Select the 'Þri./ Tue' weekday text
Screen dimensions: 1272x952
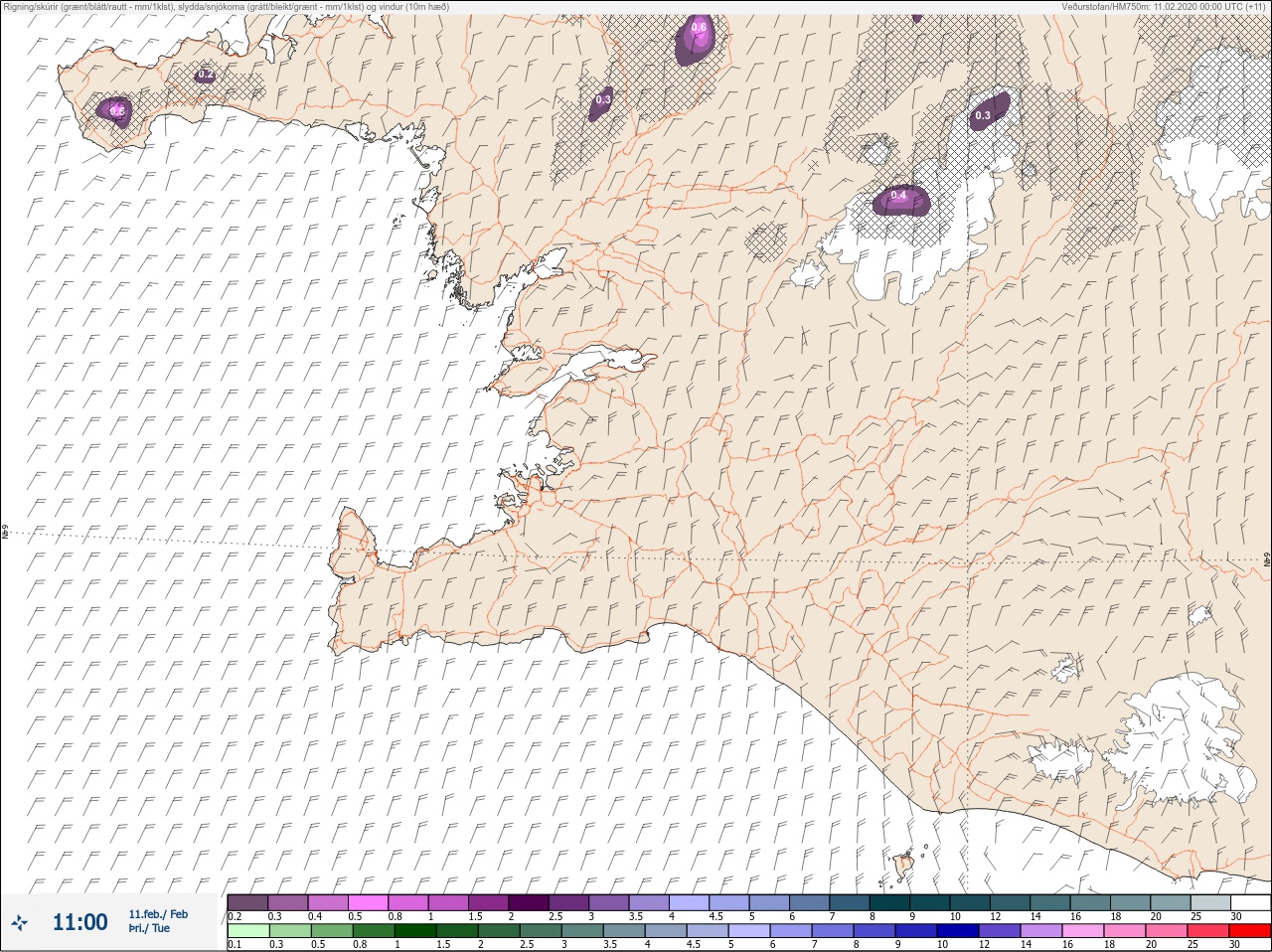[x=149, y=928]
